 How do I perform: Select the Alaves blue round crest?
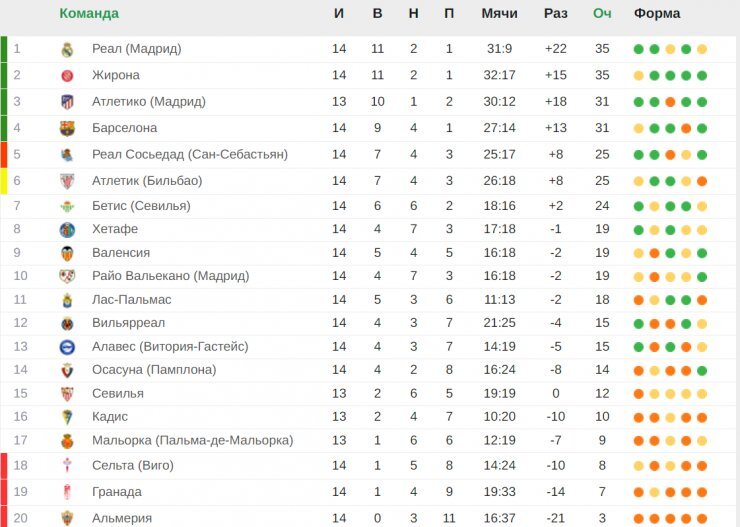coord(67,347)
